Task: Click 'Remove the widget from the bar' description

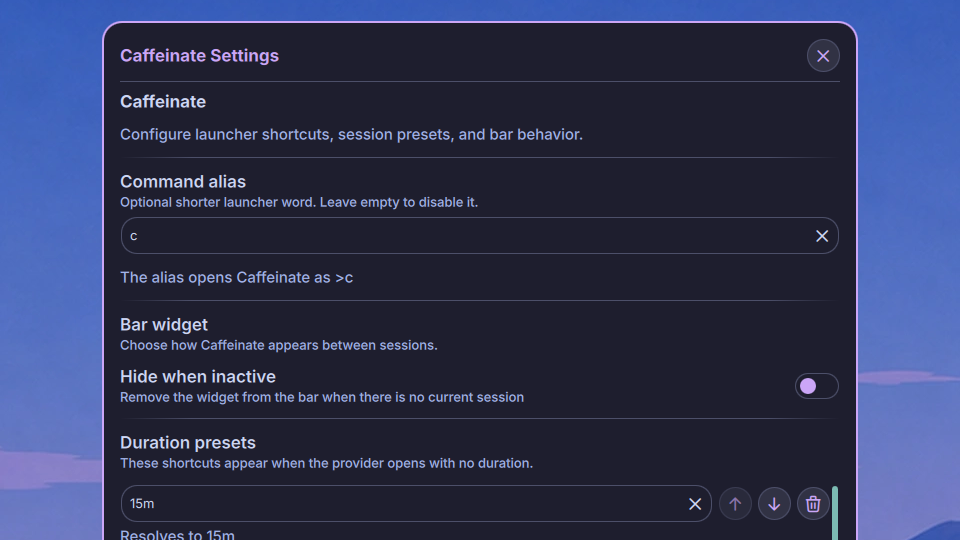Action: (322, 397)
